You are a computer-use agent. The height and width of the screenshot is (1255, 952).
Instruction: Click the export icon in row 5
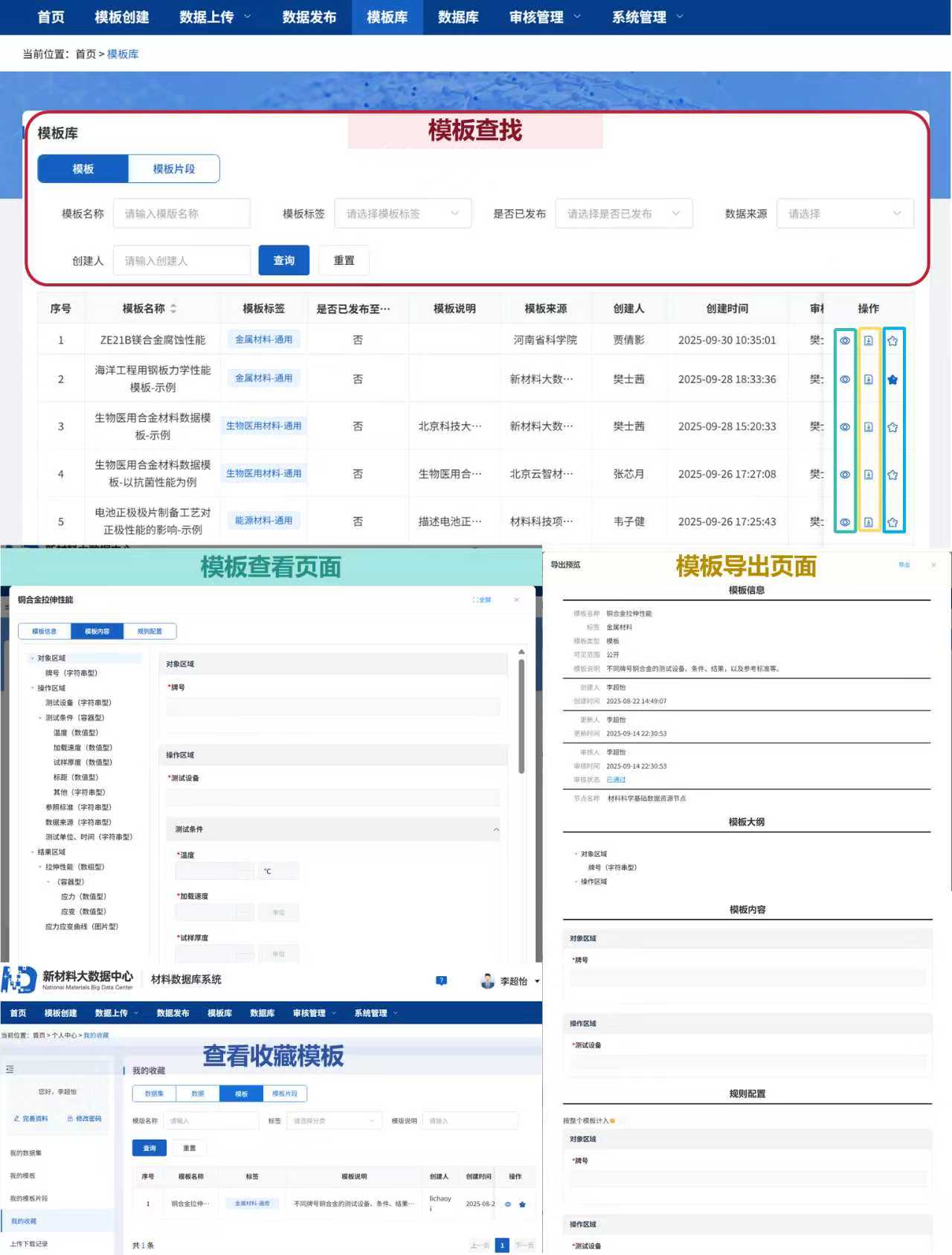[x=868, y=522]
